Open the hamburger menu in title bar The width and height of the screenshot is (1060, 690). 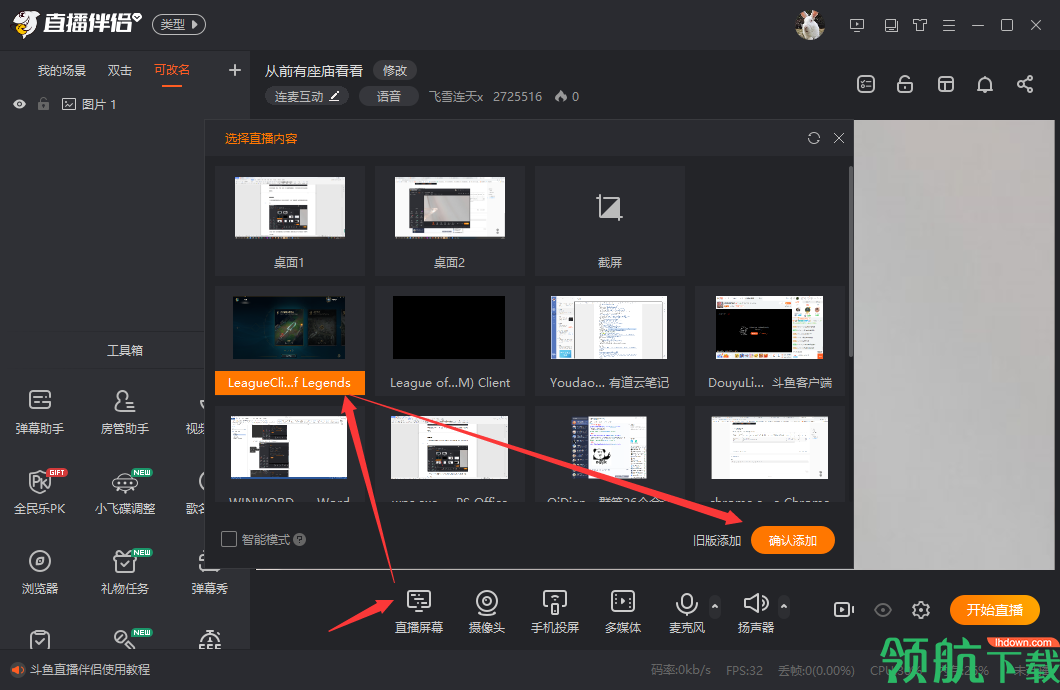click(949, 26)
